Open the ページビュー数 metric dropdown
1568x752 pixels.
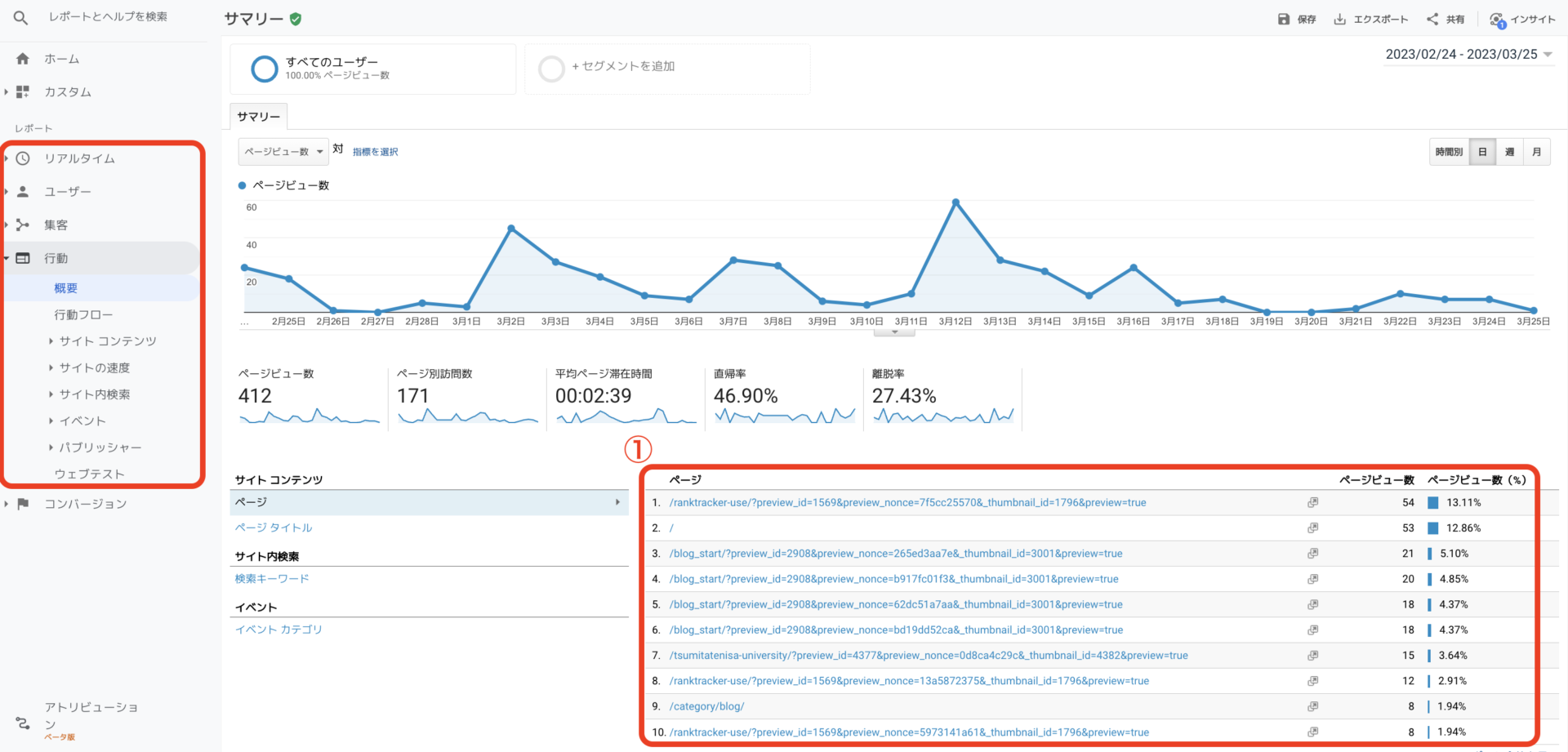pos(283,152)
